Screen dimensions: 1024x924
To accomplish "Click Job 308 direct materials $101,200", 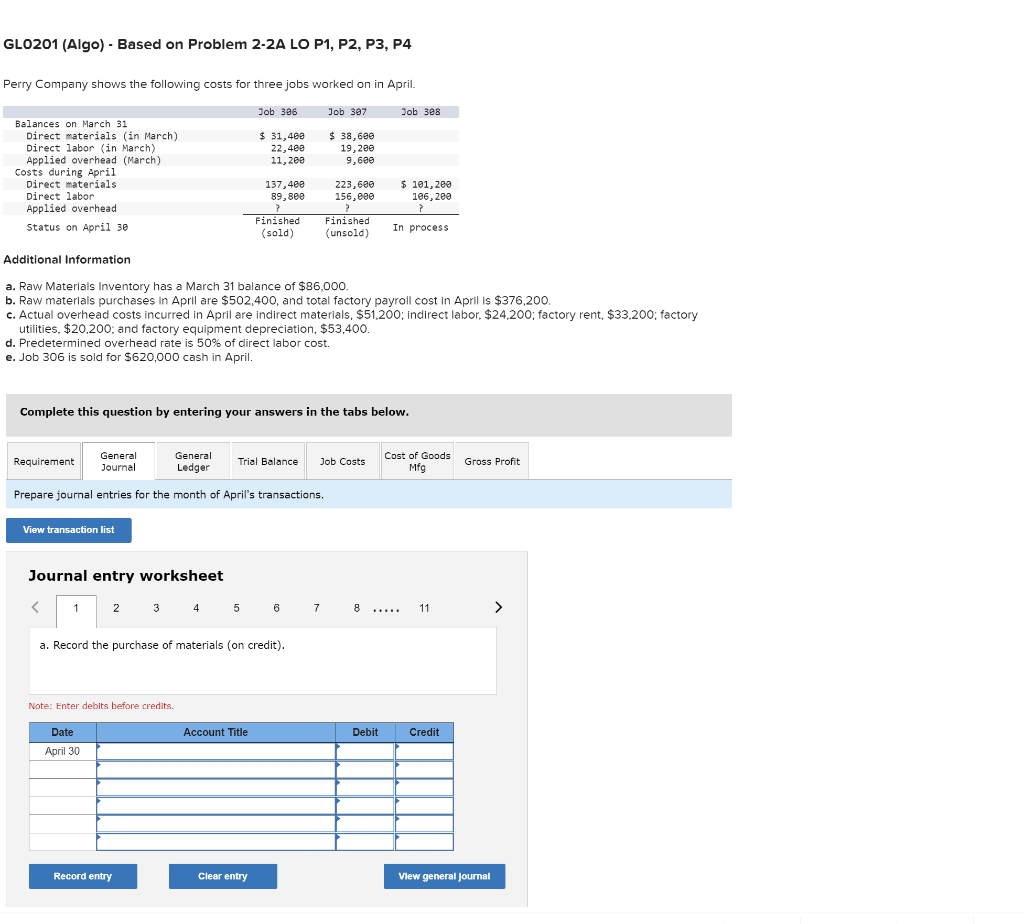I will click(426, 185).
